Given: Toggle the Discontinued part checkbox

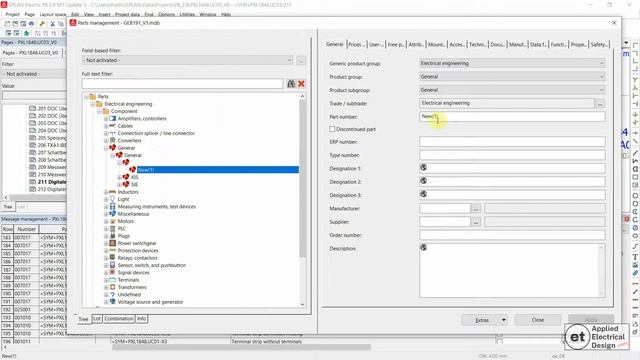Looking at the screenshot, I should point(332,129).
